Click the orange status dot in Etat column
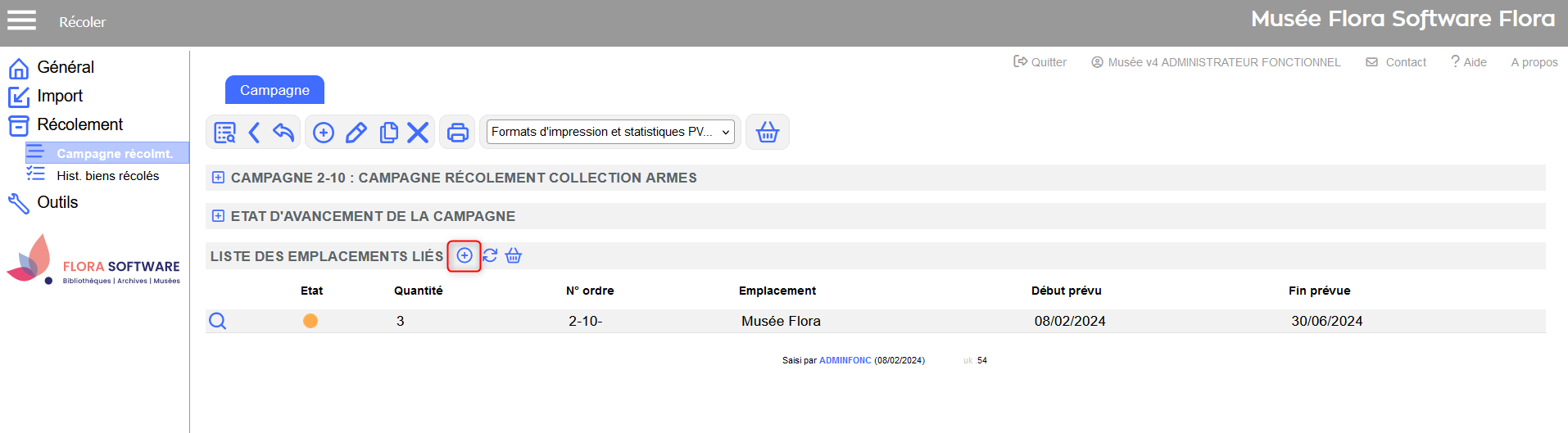1568x433 pixels. tap(310, 321)
